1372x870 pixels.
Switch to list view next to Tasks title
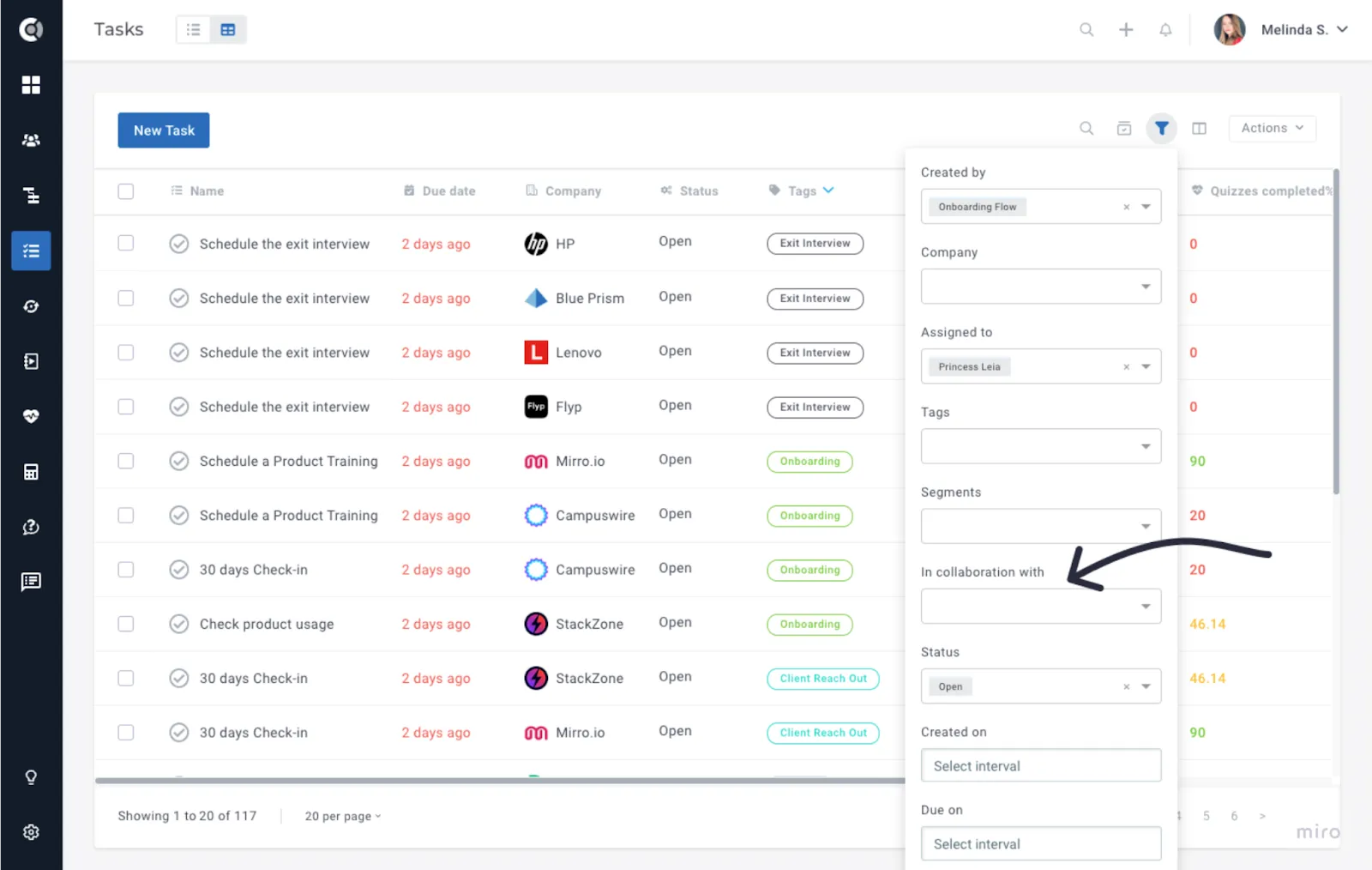[x=194, y=29]
